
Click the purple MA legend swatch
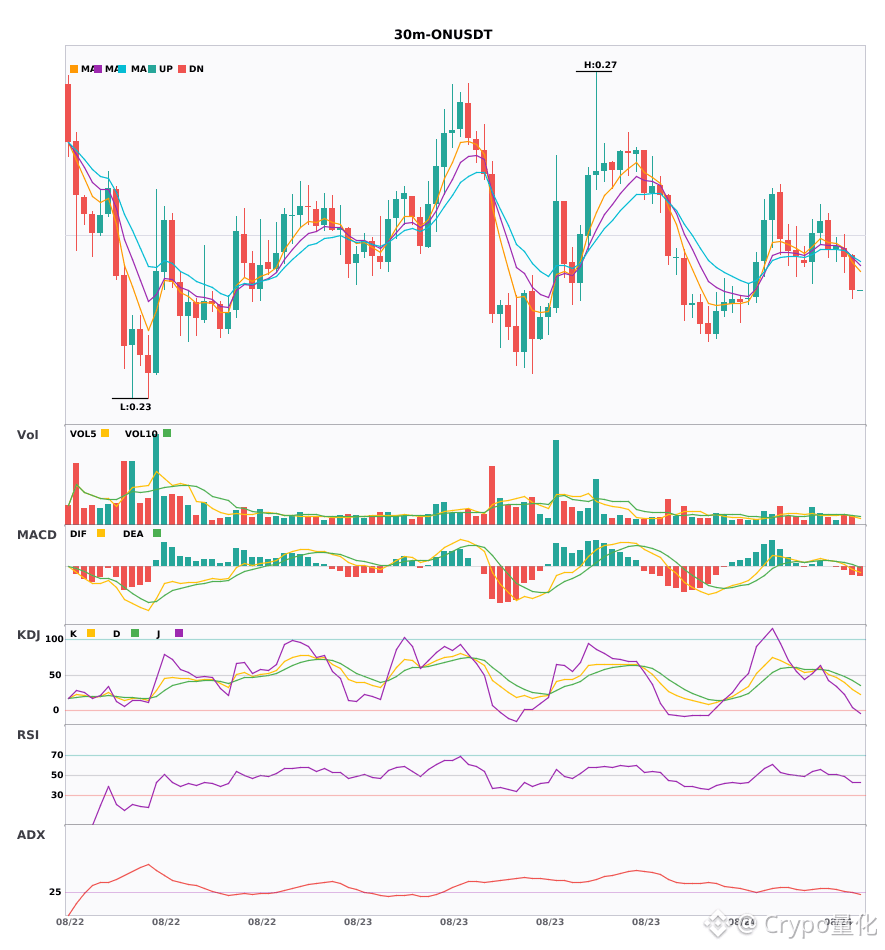coord(98,69)
